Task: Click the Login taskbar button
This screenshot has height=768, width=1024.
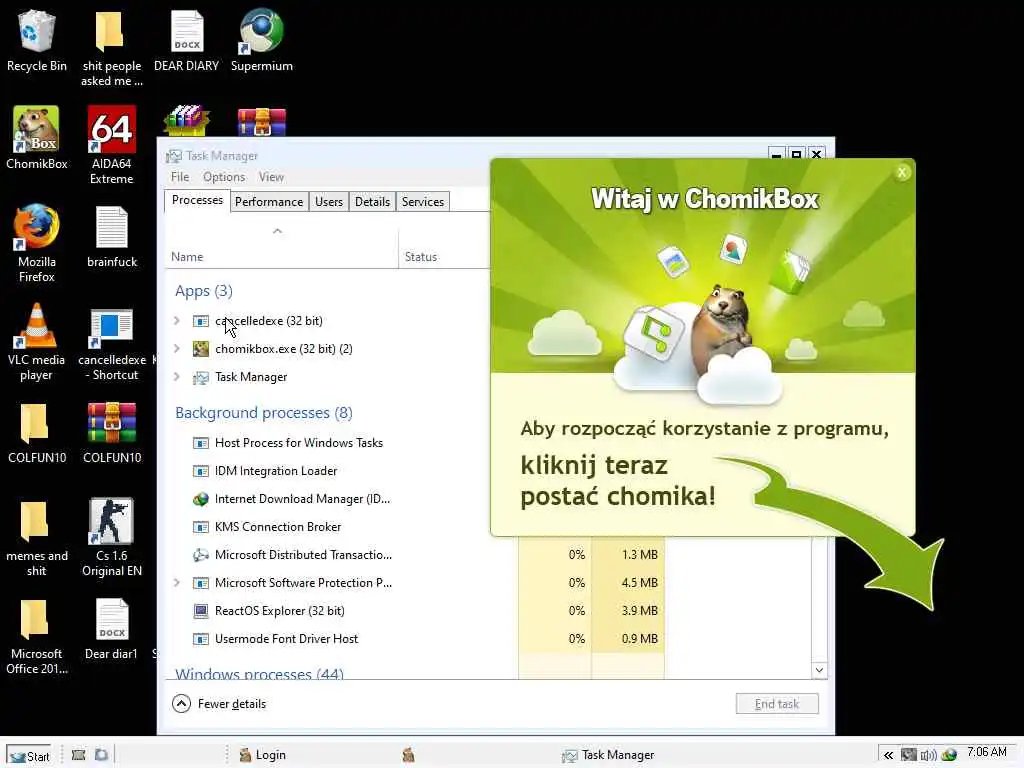Action: click(263, 755)
